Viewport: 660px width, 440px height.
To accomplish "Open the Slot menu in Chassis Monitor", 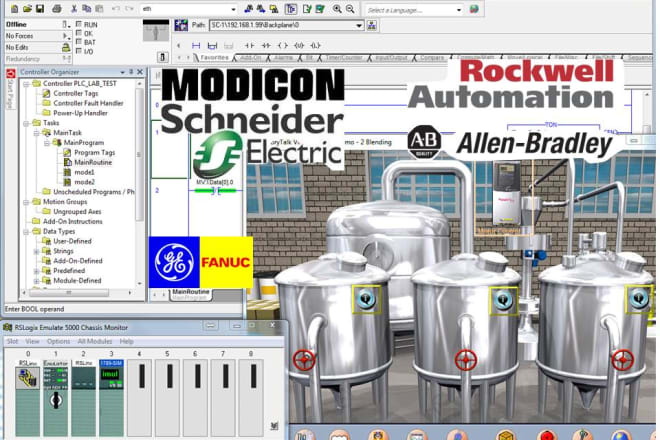I will [x=12, y=341].
